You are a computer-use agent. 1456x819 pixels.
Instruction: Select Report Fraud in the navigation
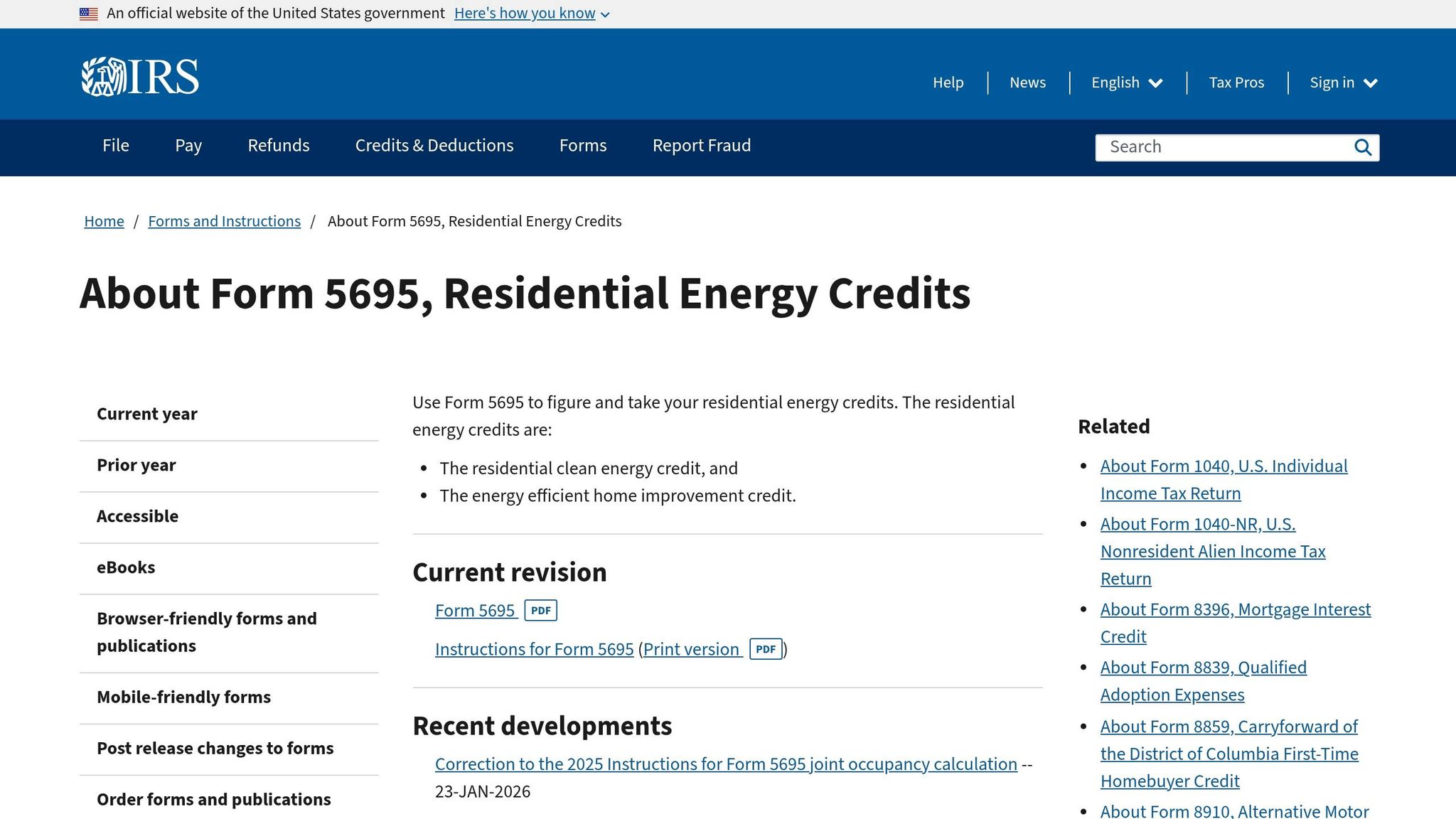(x=701, y=146)
